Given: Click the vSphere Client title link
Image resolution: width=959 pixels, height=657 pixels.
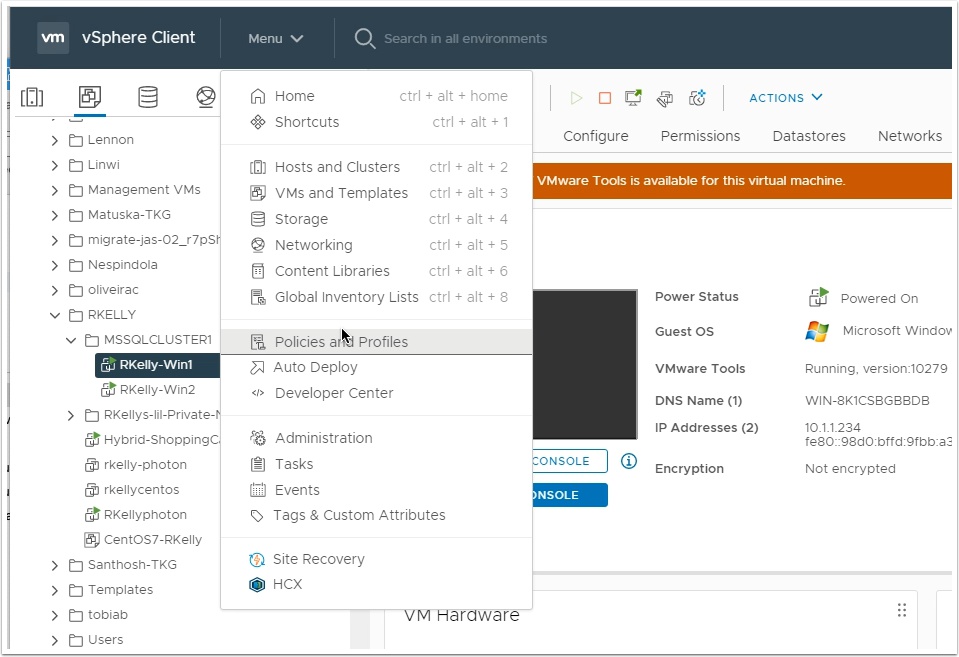Looking at the screenshot, I should [139, 37].
